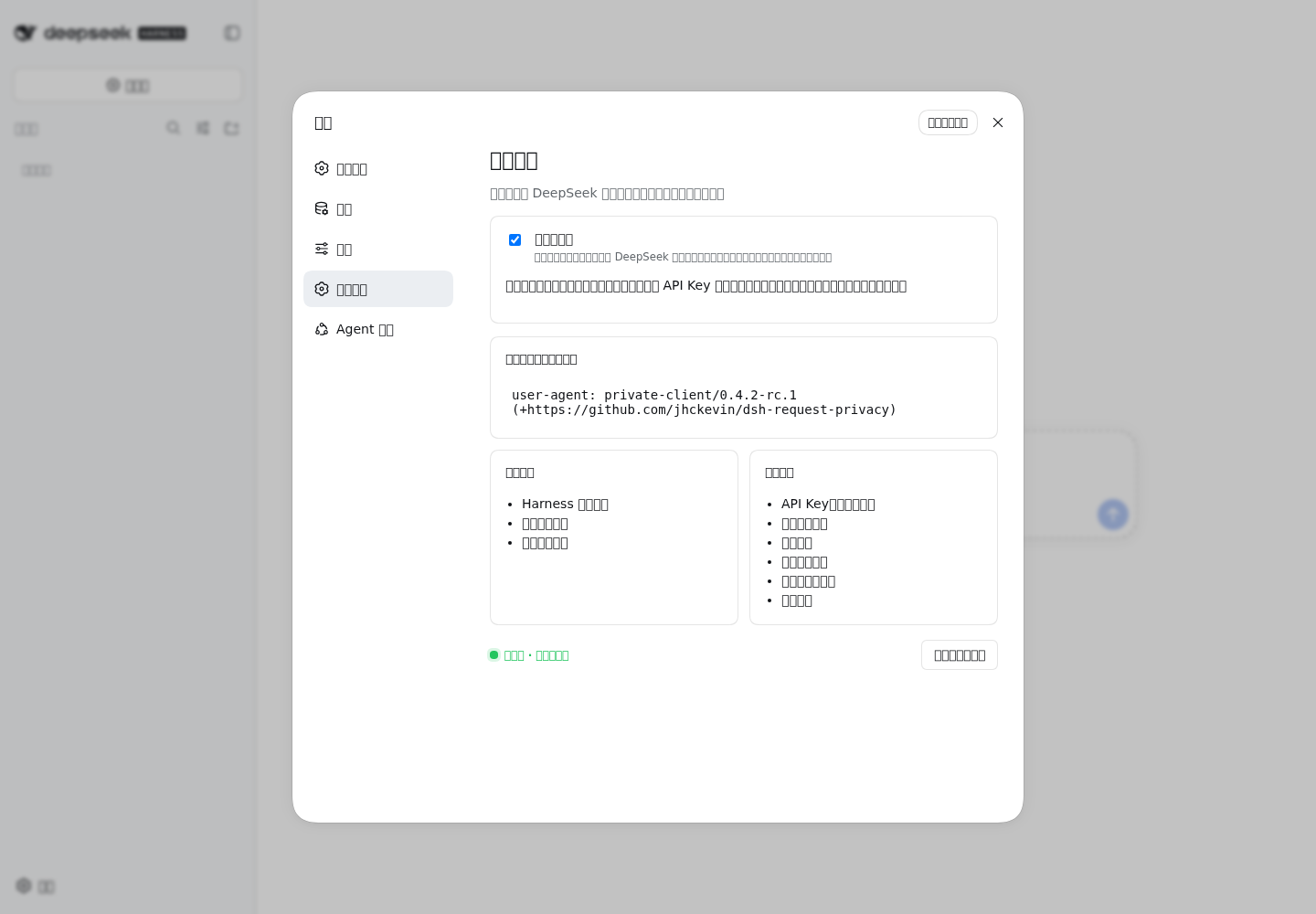Click the search magnifier icon in background sidebar
1316x914 pixels.
[173, 128]
